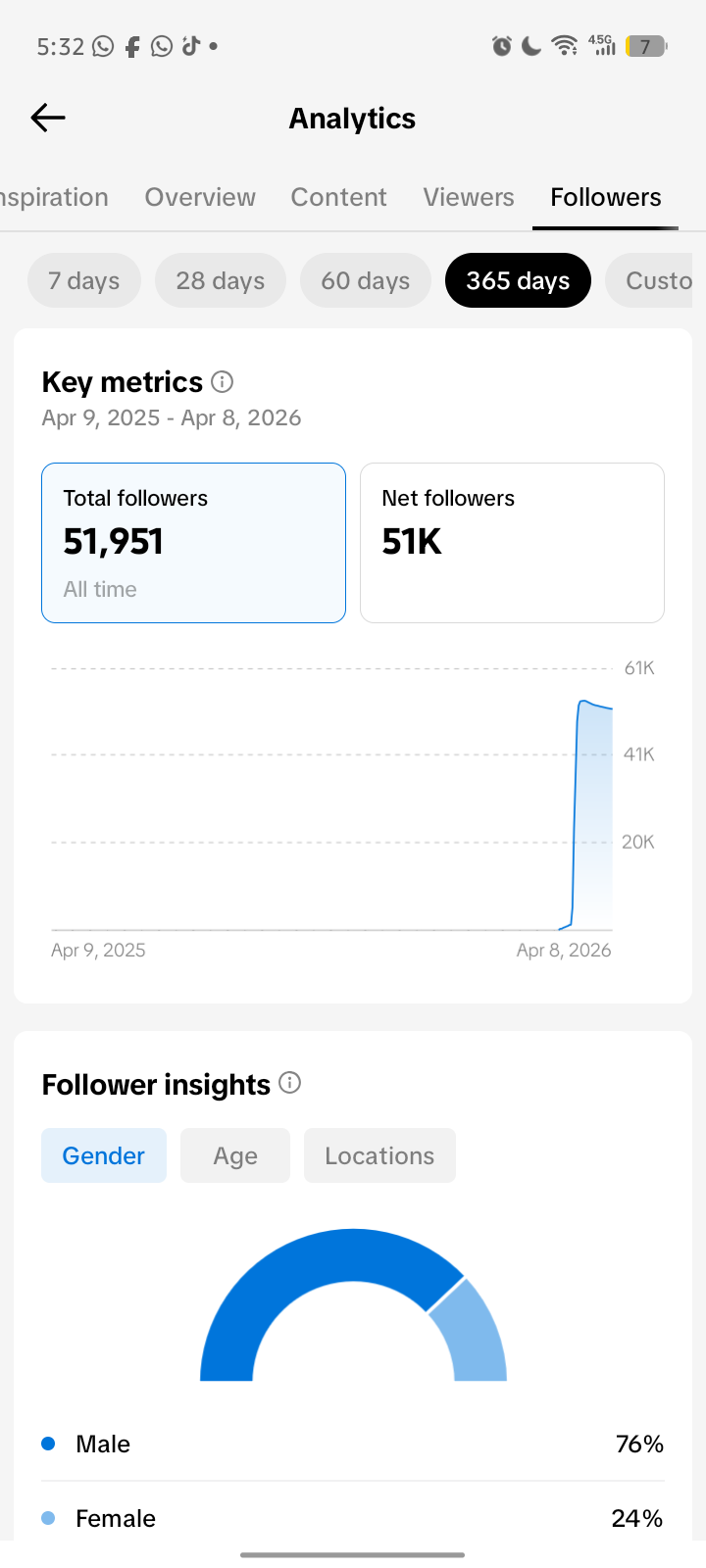The height and width of the screenshot is (1568, 706).
Task: Select the 28 days range chip
Action: (x=221, y=280)
